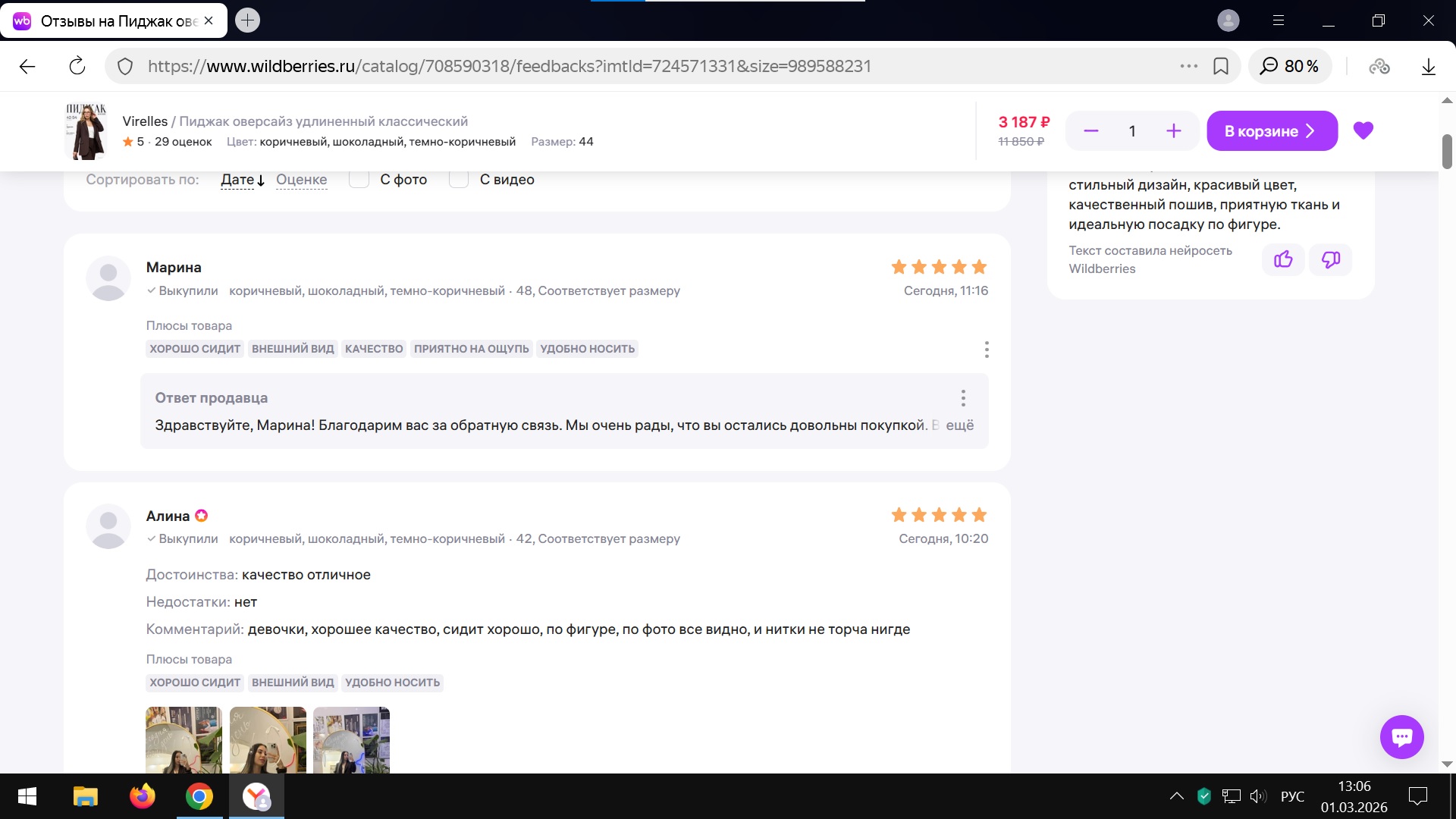
Task: Reload the page with refresh icon
Action: pyautogui.click(x=77, y=66)
